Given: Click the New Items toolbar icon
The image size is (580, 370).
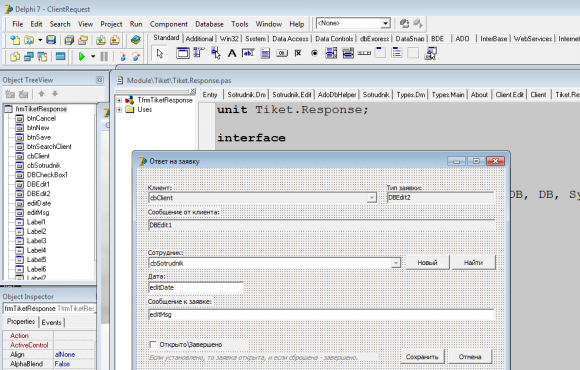Looking at the screenshot, I should click(15, 40).
